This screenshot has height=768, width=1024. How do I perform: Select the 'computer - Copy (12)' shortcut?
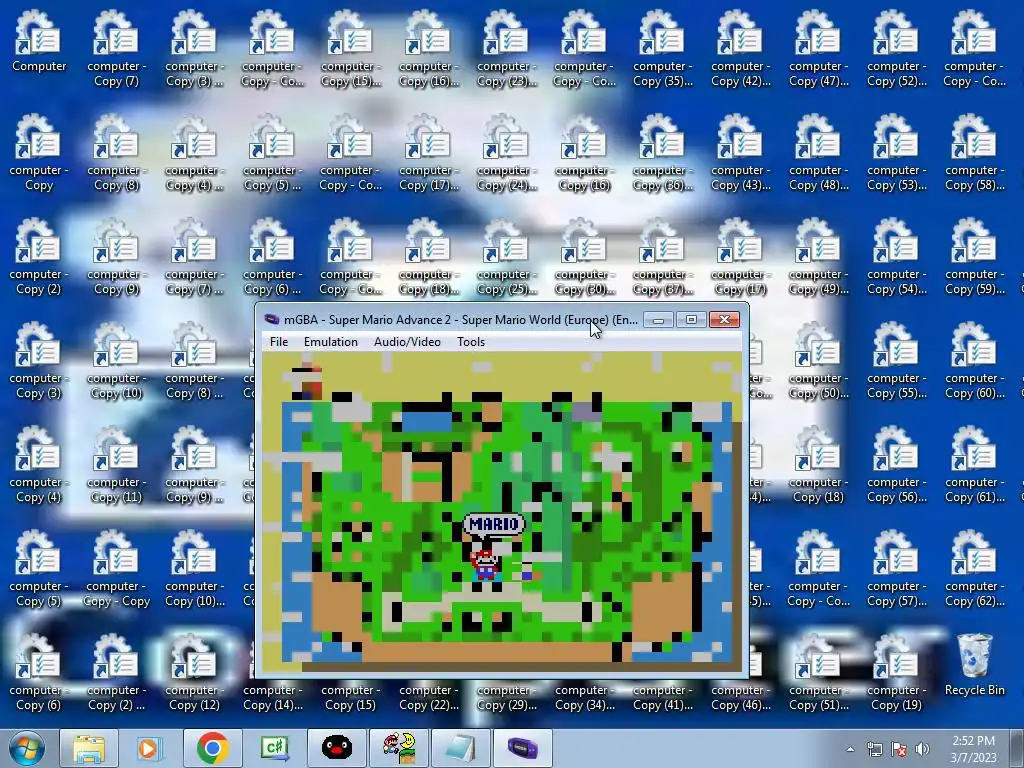point(194,673)
